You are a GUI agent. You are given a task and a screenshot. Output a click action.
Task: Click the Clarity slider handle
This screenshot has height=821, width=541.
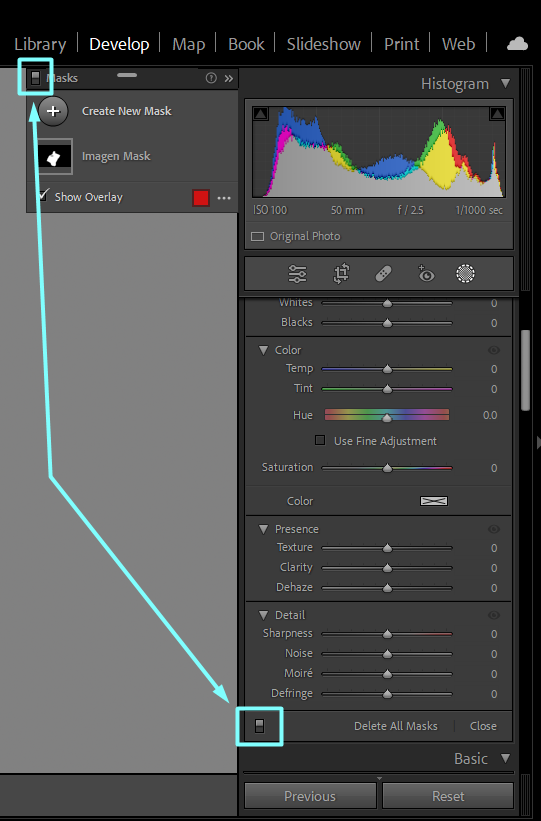point(387,568)
